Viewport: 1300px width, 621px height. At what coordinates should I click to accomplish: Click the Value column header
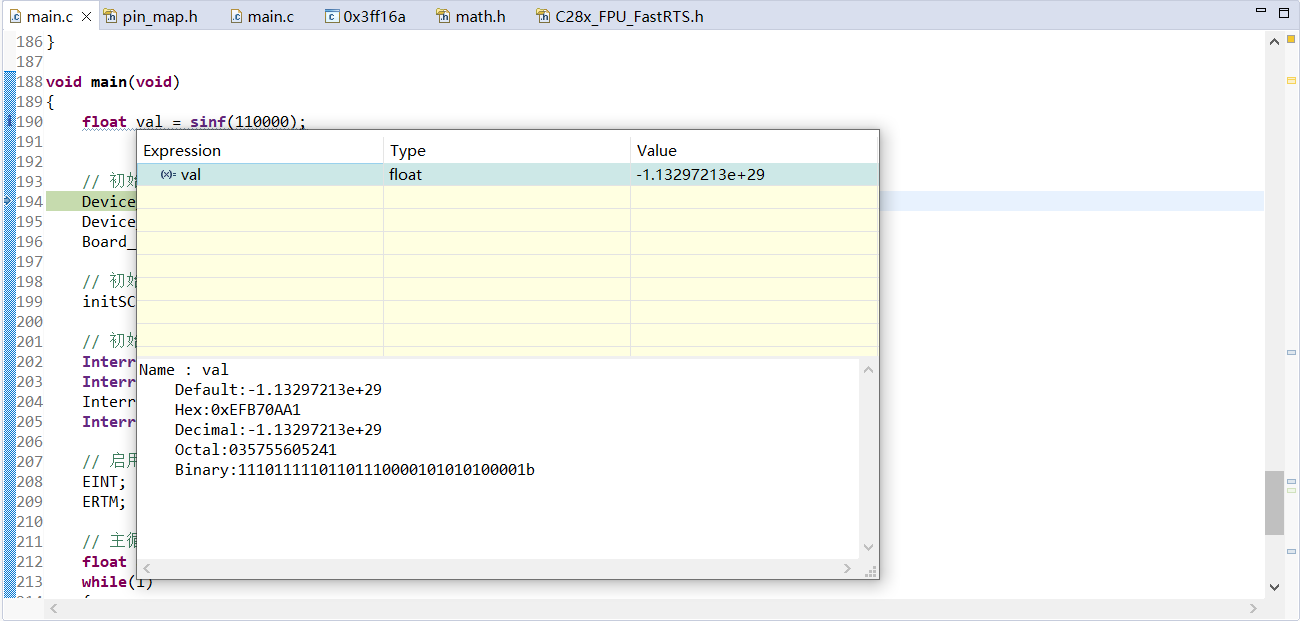point(656,151)
